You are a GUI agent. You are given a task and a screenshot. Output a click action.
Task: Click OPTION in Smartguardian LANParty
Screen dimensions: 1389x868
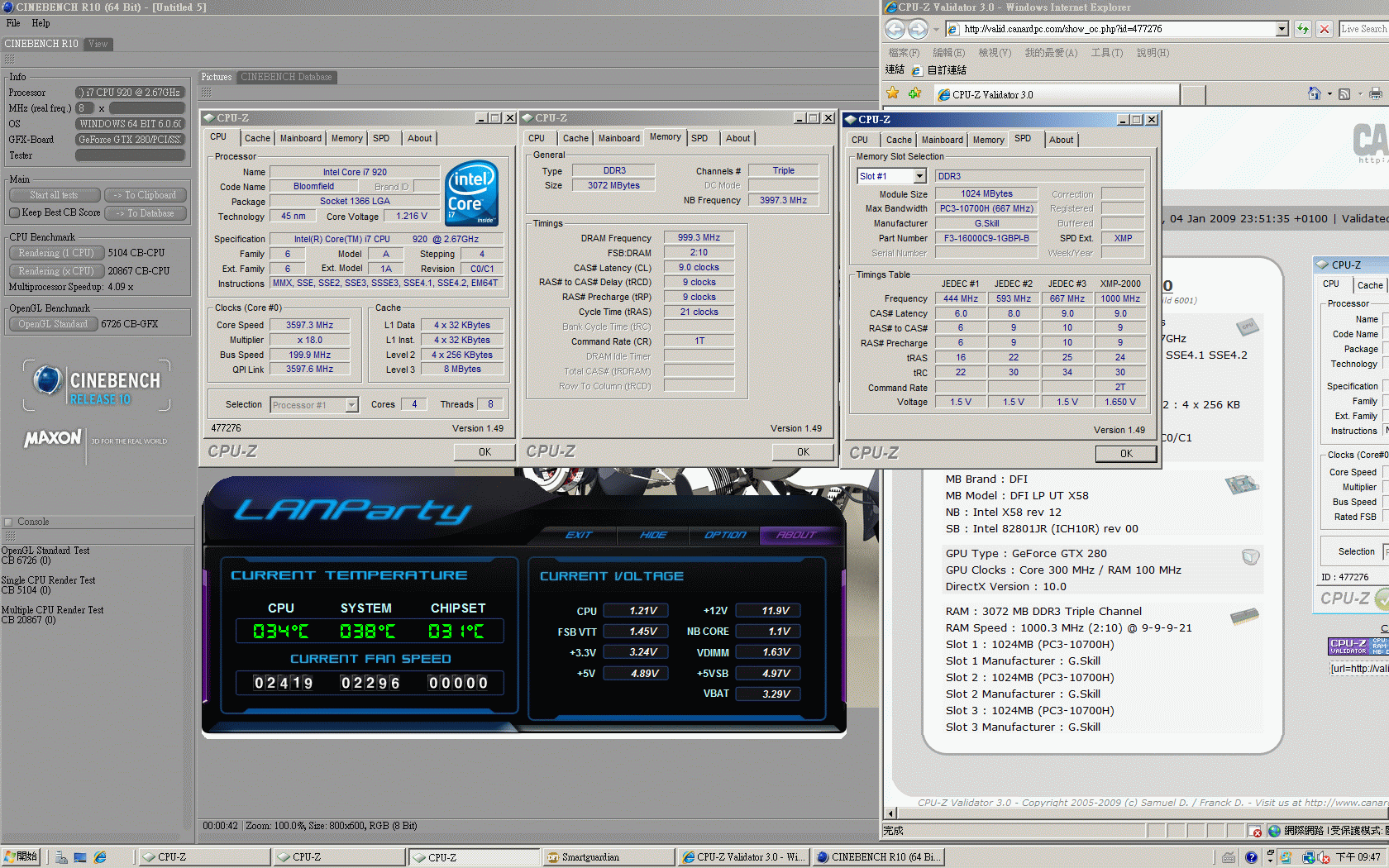[x=725, y=535]
